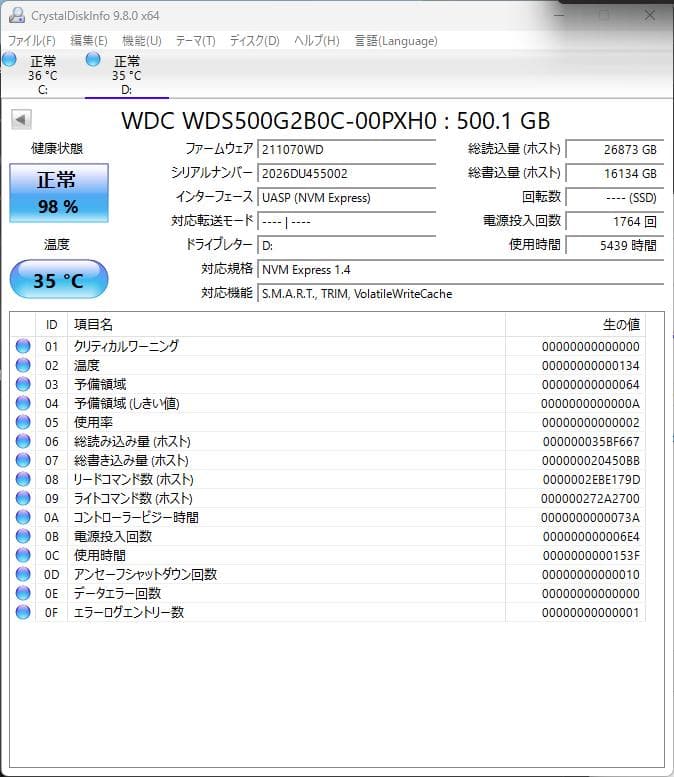Image resolution: width=674 pixels, height=777 pixels.
Task: Click the 35 °C temperature button
Action: (x=58, y=279)
